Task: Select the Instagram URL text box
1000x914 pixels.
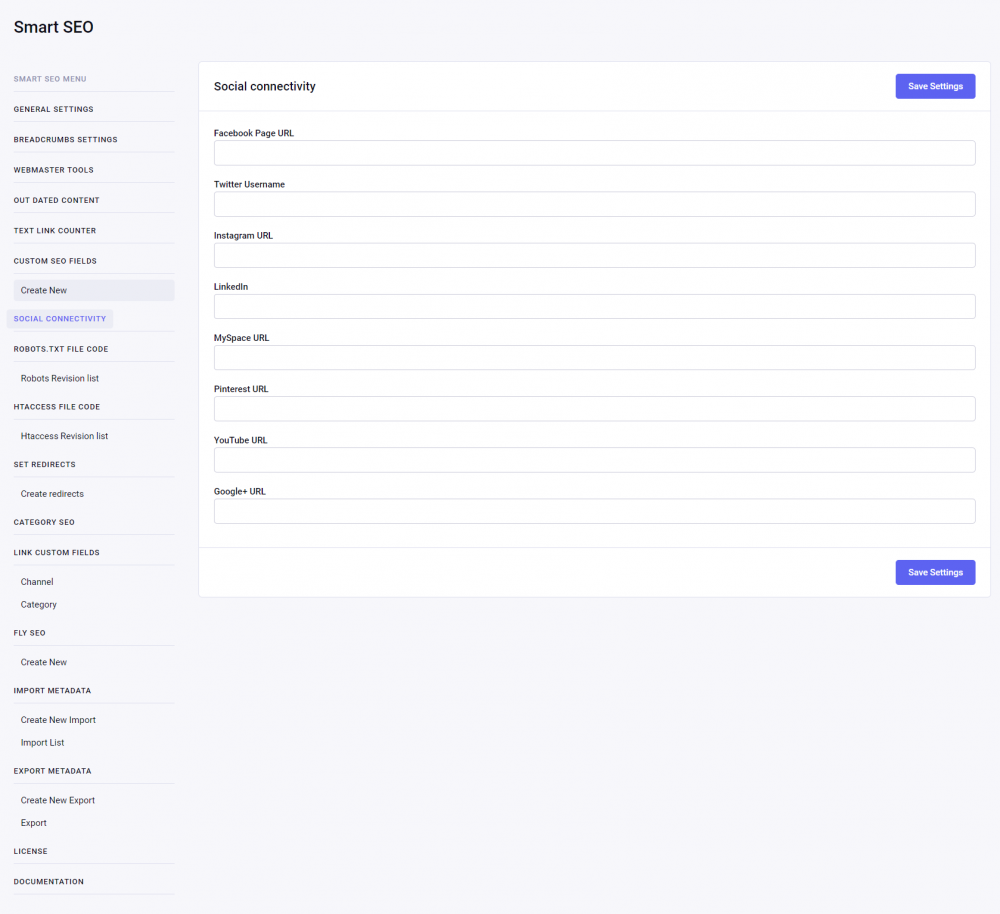Action: 594,255
